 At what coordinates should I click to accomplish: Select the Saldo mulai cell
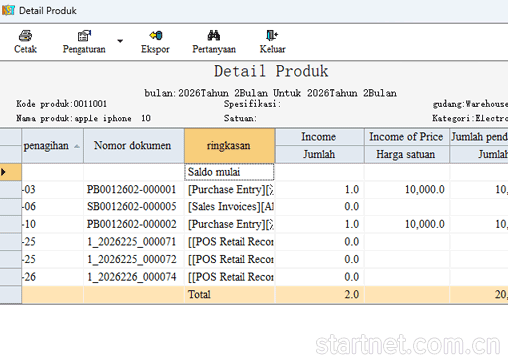pyautogui.click(x=229, y=172)
